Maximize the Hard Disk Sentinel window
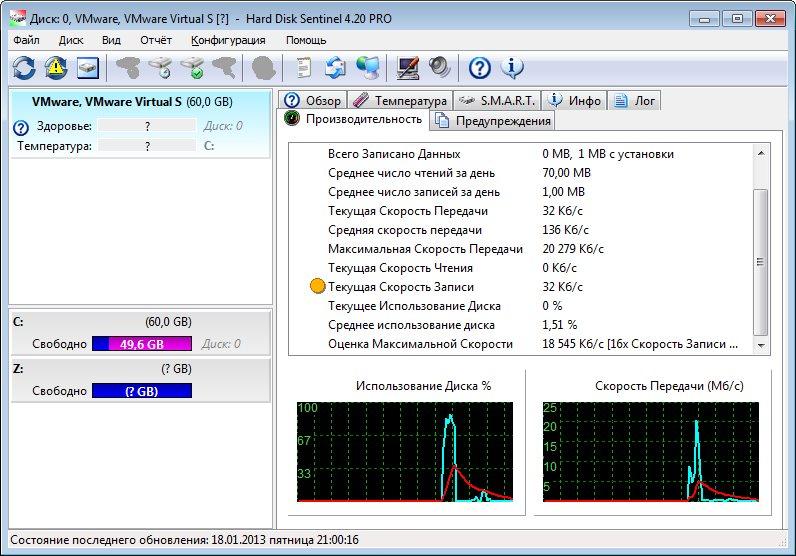 [737, 19]
